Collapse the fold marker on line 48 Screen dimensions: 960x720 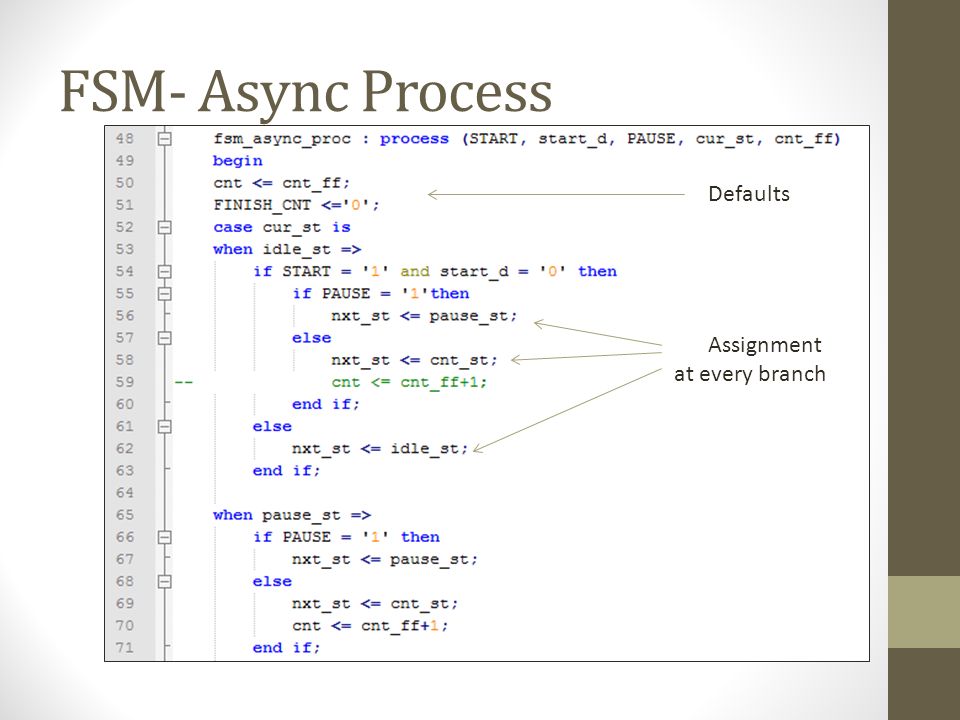[x=164, y=139]
